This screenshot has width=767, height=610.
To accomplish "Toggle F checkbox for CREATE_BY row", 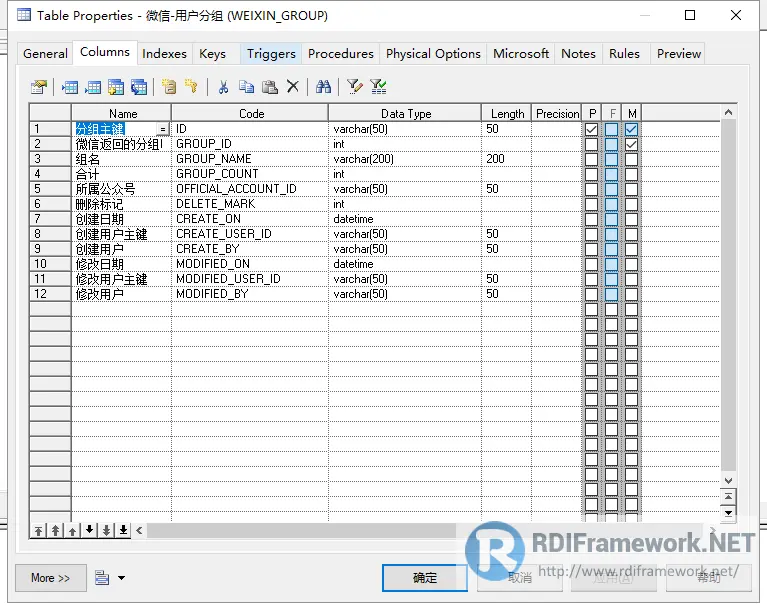I will 611,249.
